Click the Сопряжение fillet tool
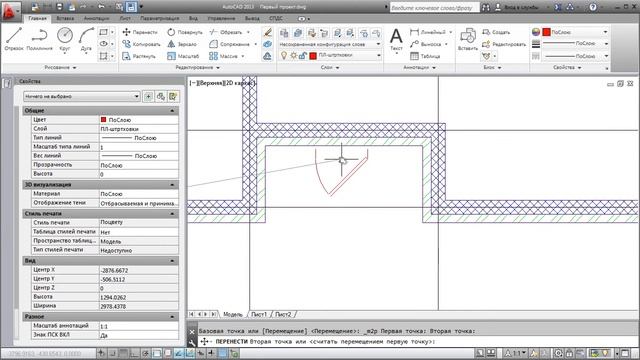The image size is (640, 360). [x=229, y=44]
